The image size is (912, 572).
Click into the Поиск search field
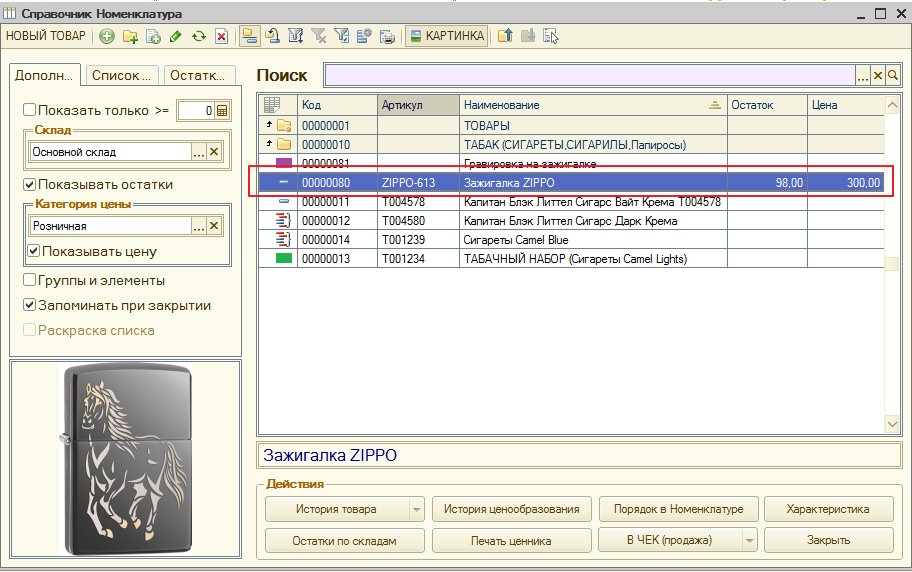click(x=590, y=75)
